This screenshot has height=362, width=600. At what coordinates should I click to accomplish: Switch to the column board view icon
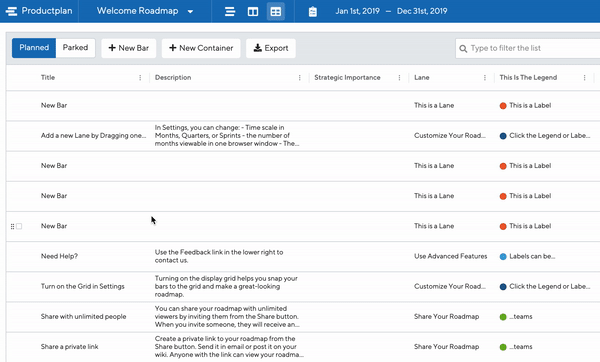tap(253, 11)
